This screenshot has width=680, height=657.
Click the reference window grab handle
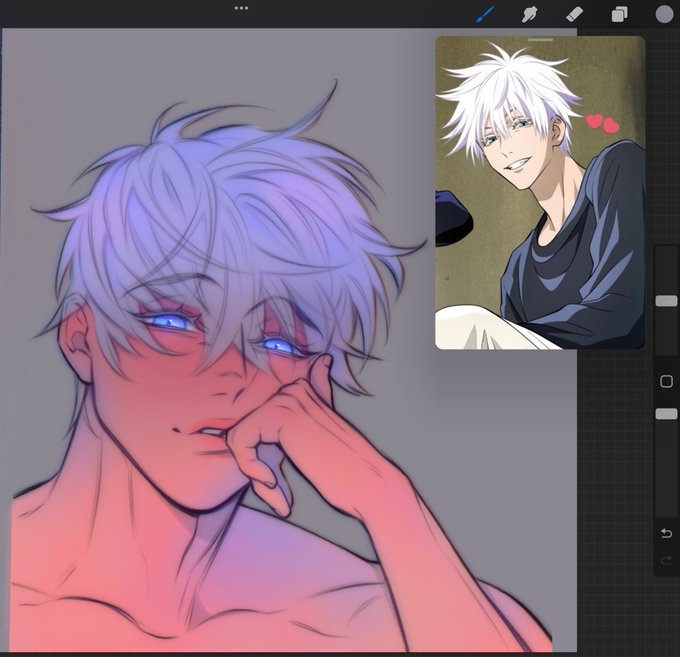[540, 39]
